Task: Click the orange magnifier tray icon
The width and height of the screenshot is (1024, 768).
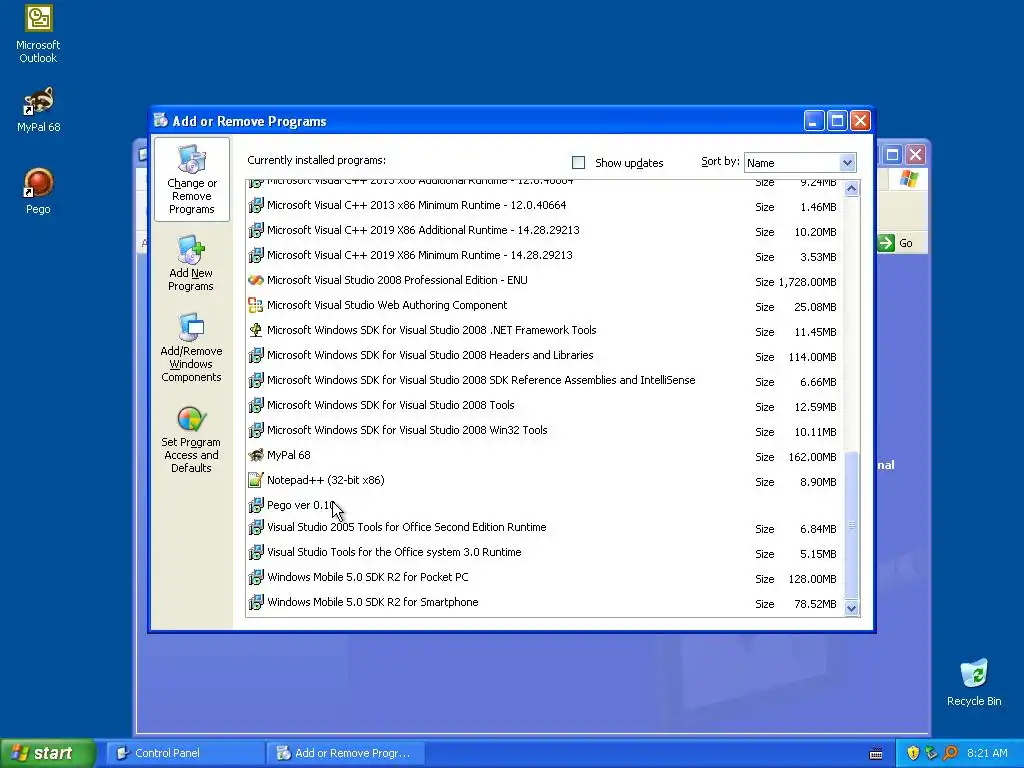Action: click(x=950, y=753)
